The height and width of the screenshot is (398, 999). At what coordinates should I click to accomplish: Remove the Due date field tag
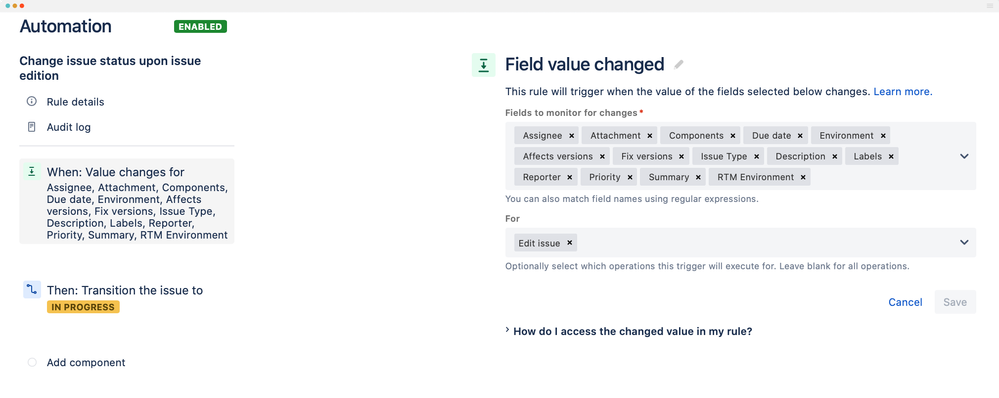point(800,136)
